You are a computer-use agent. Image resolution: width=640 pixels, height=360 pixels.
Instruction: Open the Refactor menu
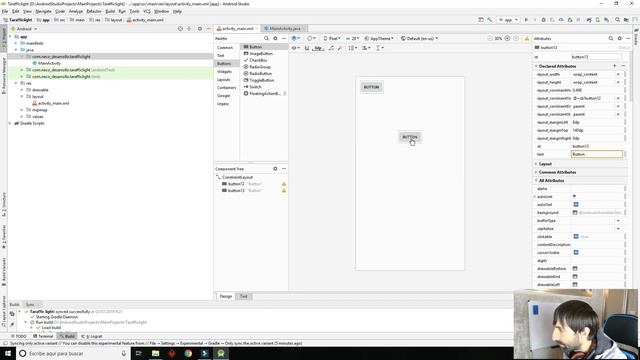pyautogui.click(x=93, y=11)
